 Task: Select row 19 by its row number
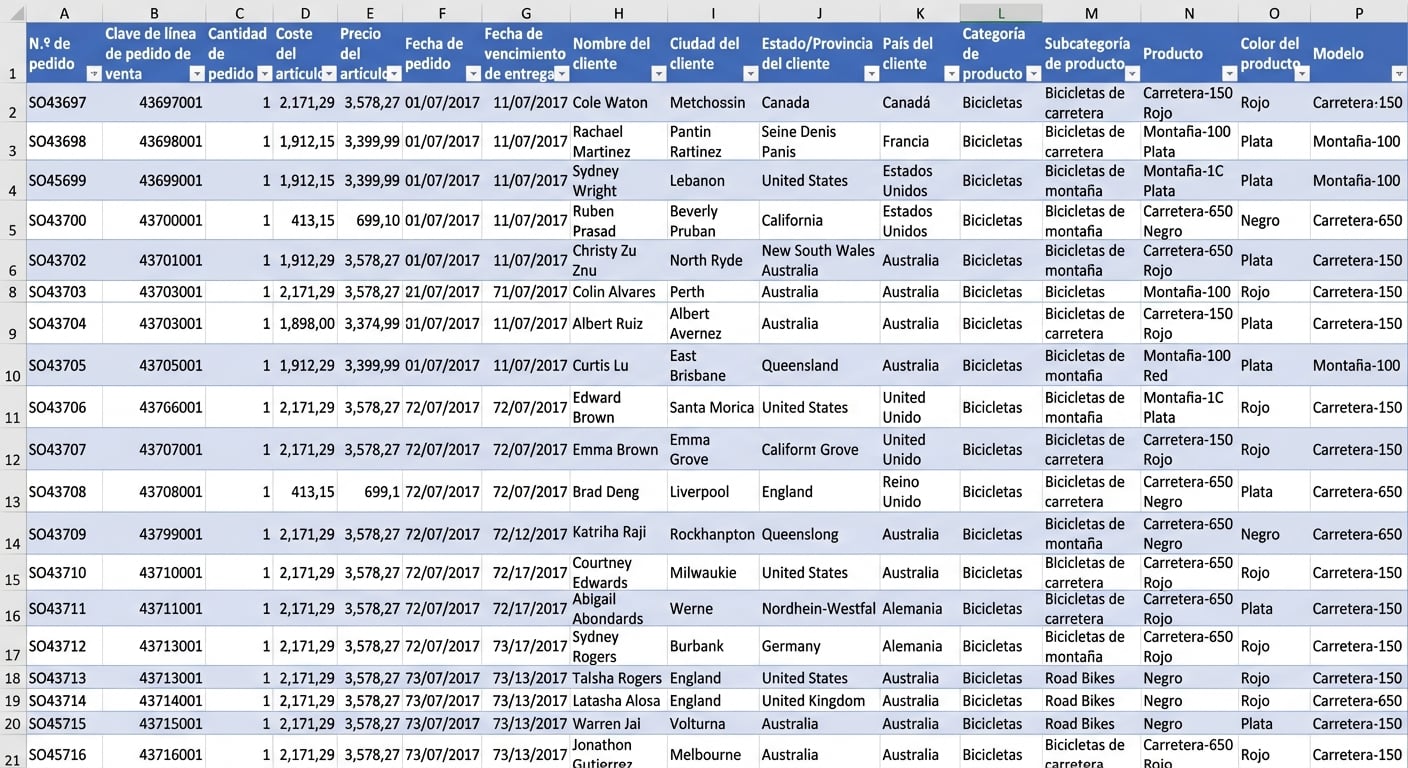[13, 701]
